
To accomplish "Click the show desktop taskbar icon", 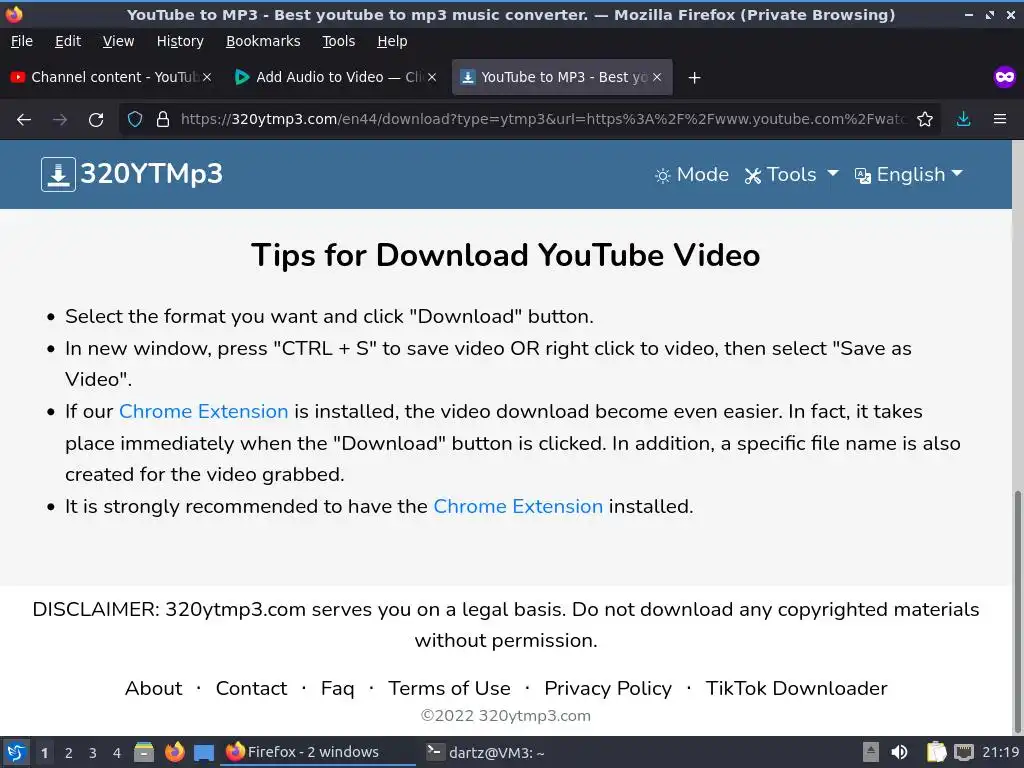I will click(x=204, y=752).
